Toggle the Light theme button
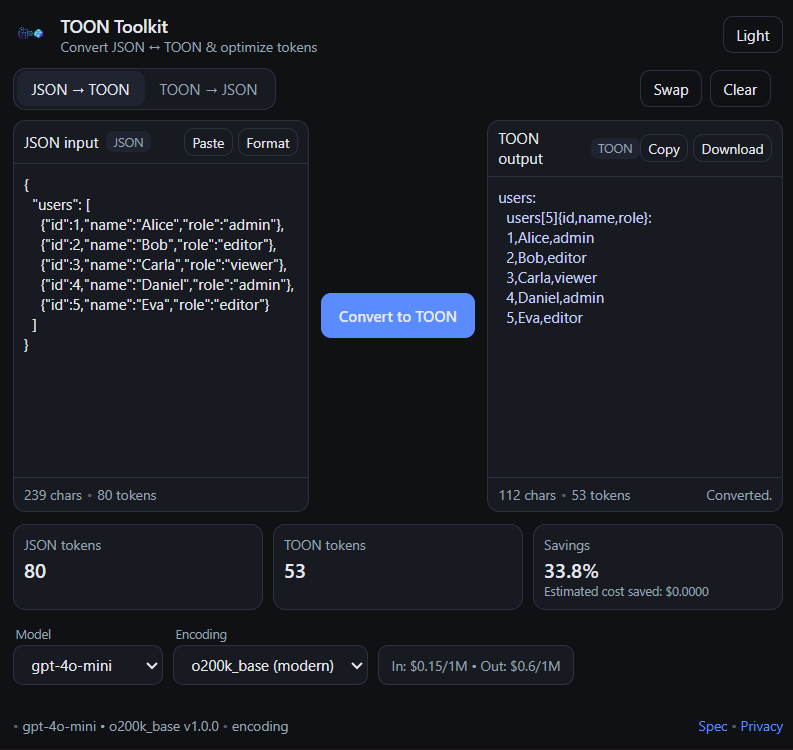This screenshot has width=793, height=750. pos(752,35)
